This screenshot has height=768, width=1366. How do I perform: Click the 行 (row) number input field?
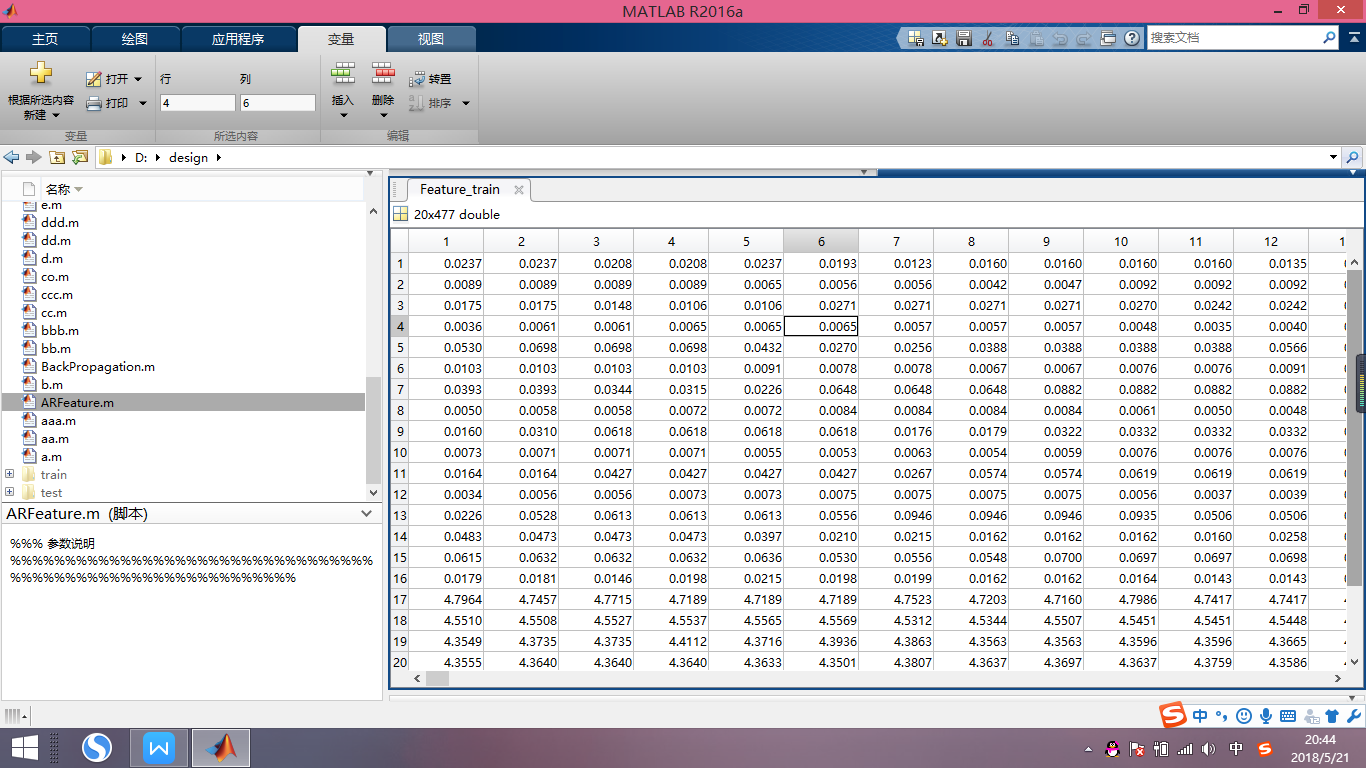click(197, 103)
